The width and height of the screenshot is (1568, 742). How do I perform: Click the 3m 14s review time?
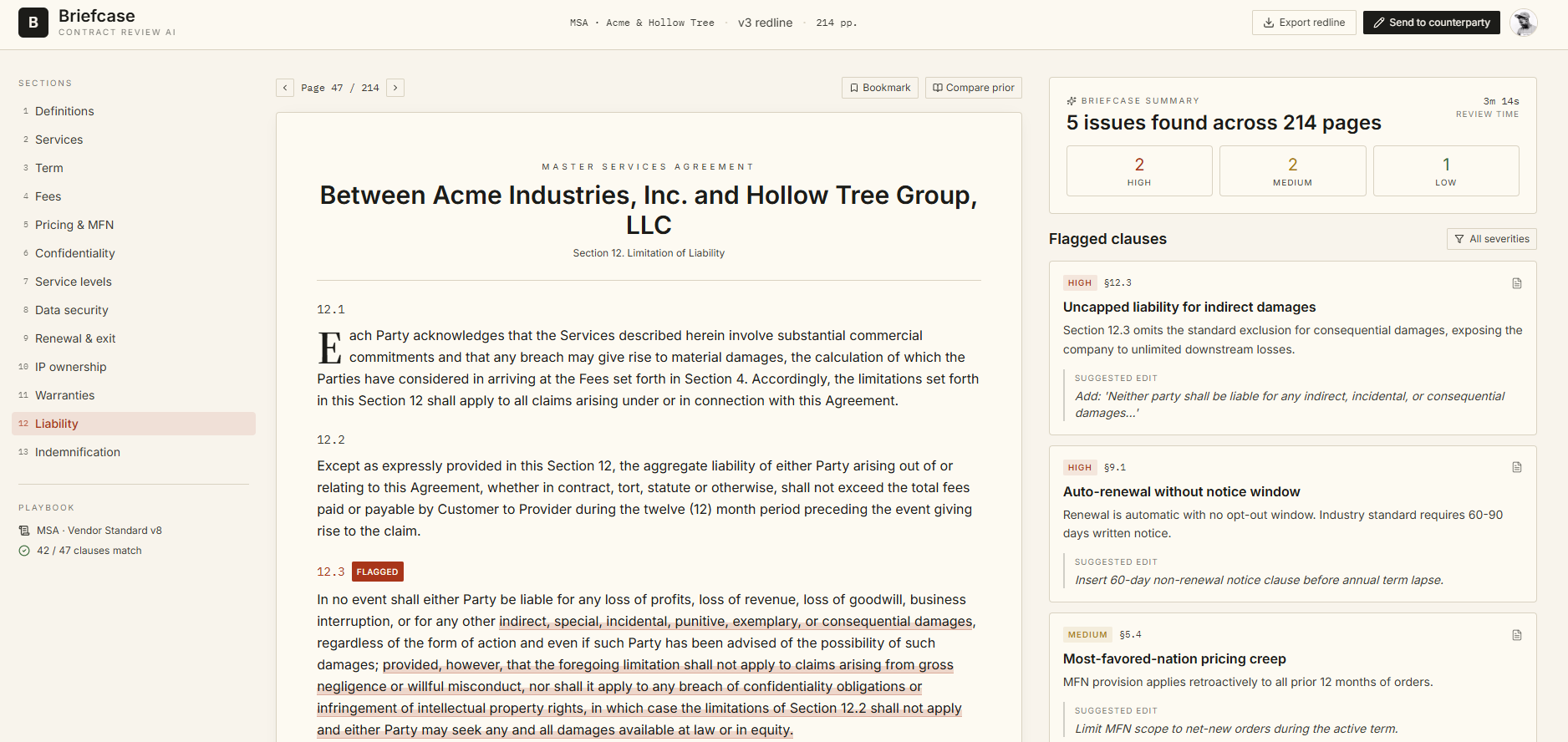[1501, 101]
